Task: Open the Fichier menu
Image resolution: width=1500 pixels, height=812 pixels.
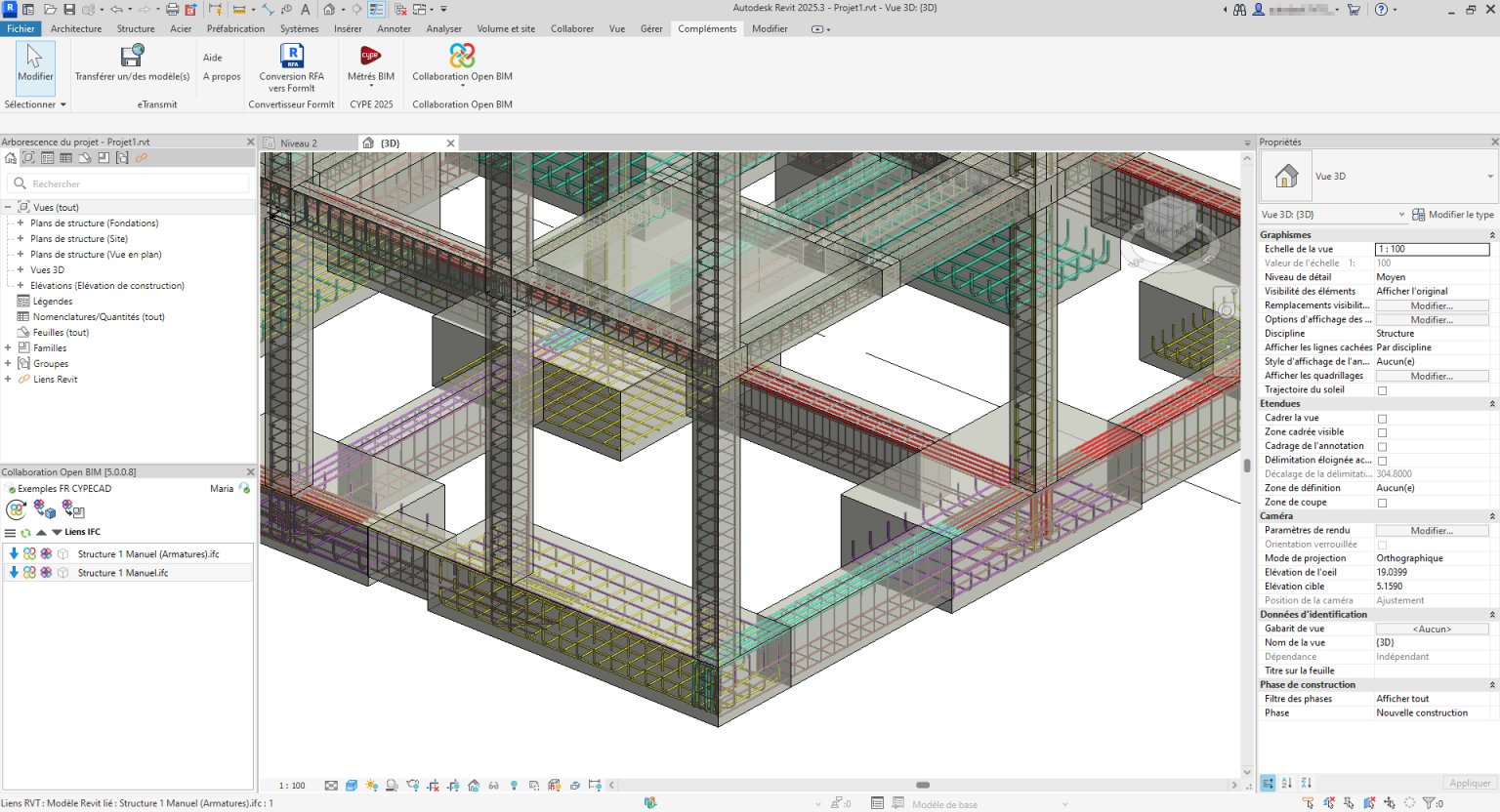Action: pyautogui.click(x=21, y=28)
